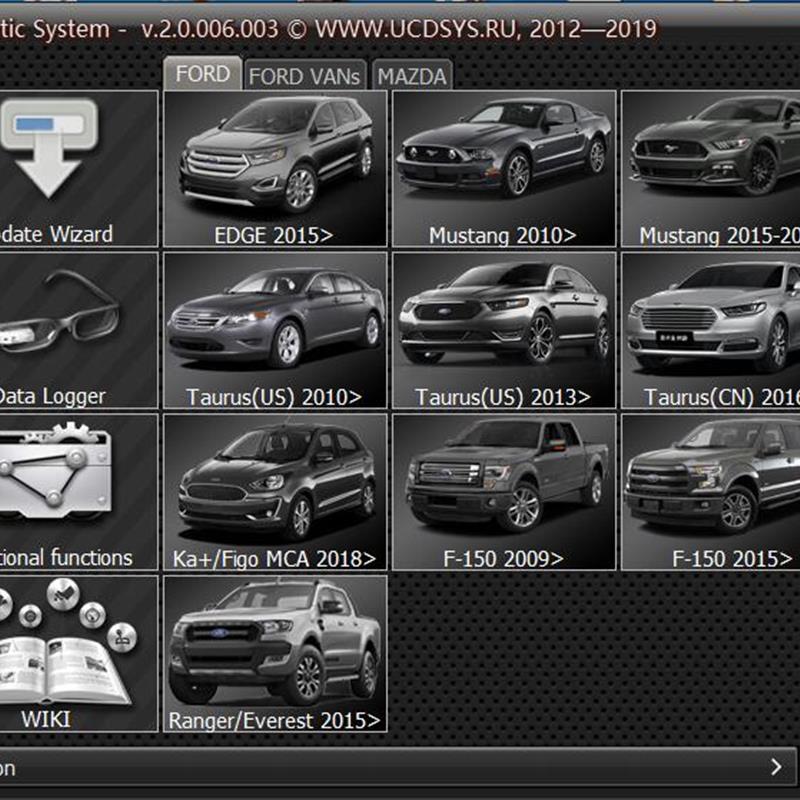Viewport: 800px width, 800px height.
Task: Pick the F-150 2009> truck tile
Action: 504,492
